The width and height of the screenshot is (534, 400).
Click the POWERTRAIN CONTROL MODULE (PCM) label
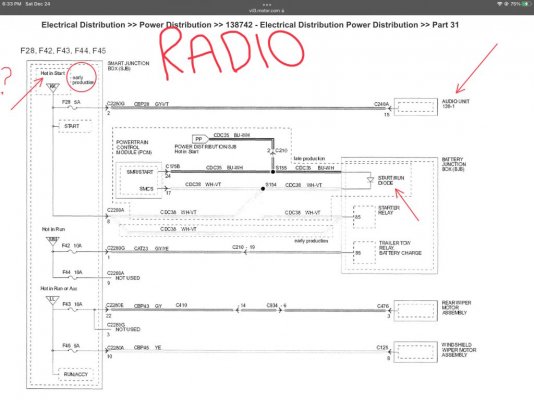point(134,147)
